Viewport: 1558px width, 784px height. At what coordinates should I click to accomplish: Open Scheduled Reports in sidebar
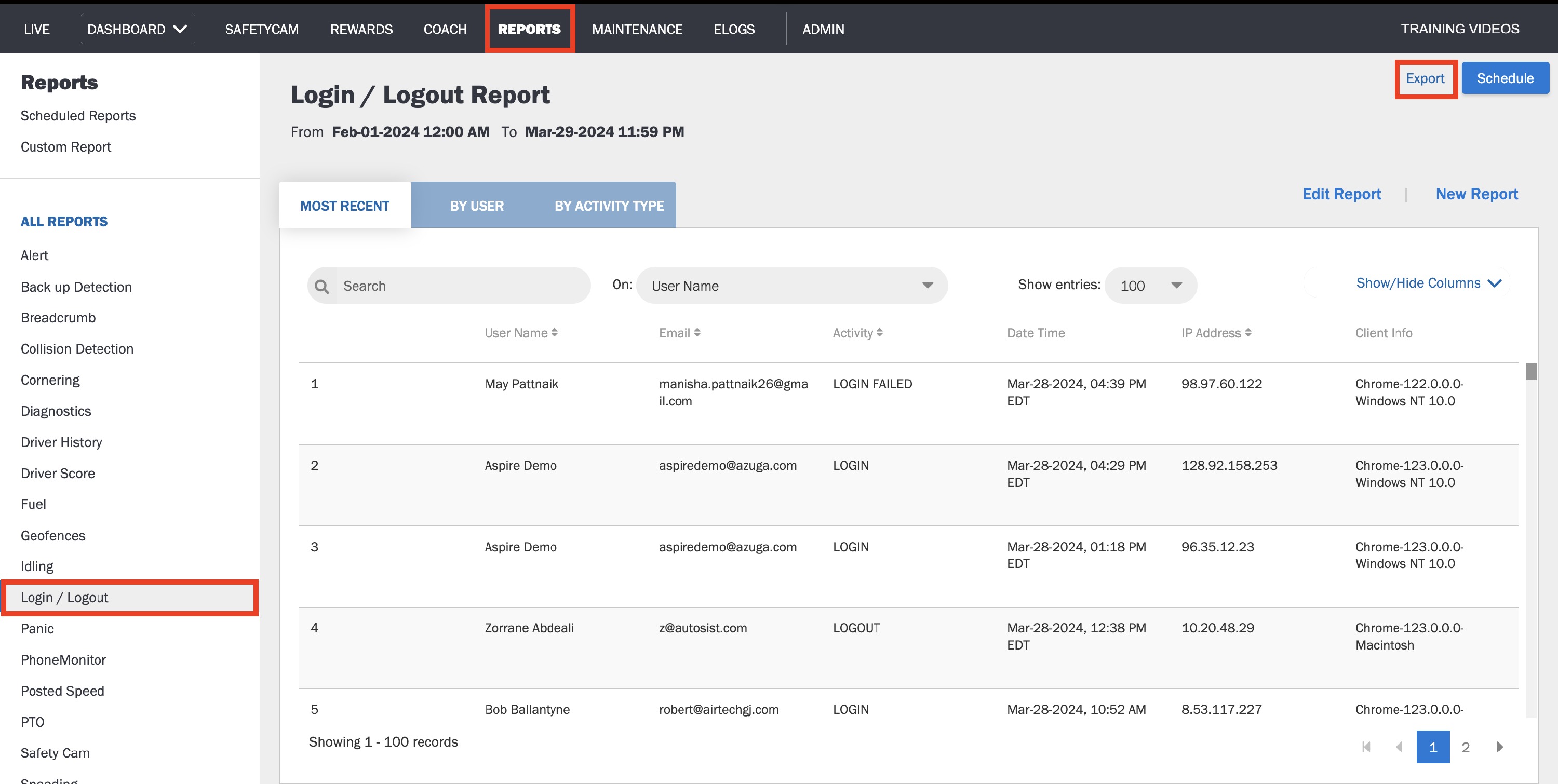point(78,115)
